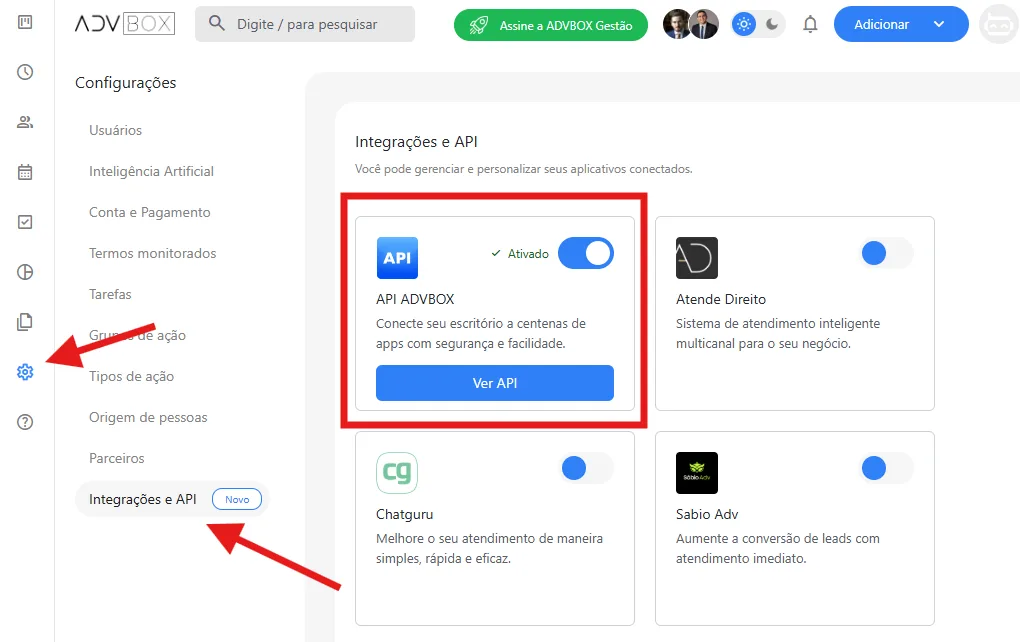Image resolution: width=1020 pixels, height=642 pixels.
Task: Open Parceiros settings item
Action: click(116, 458)
